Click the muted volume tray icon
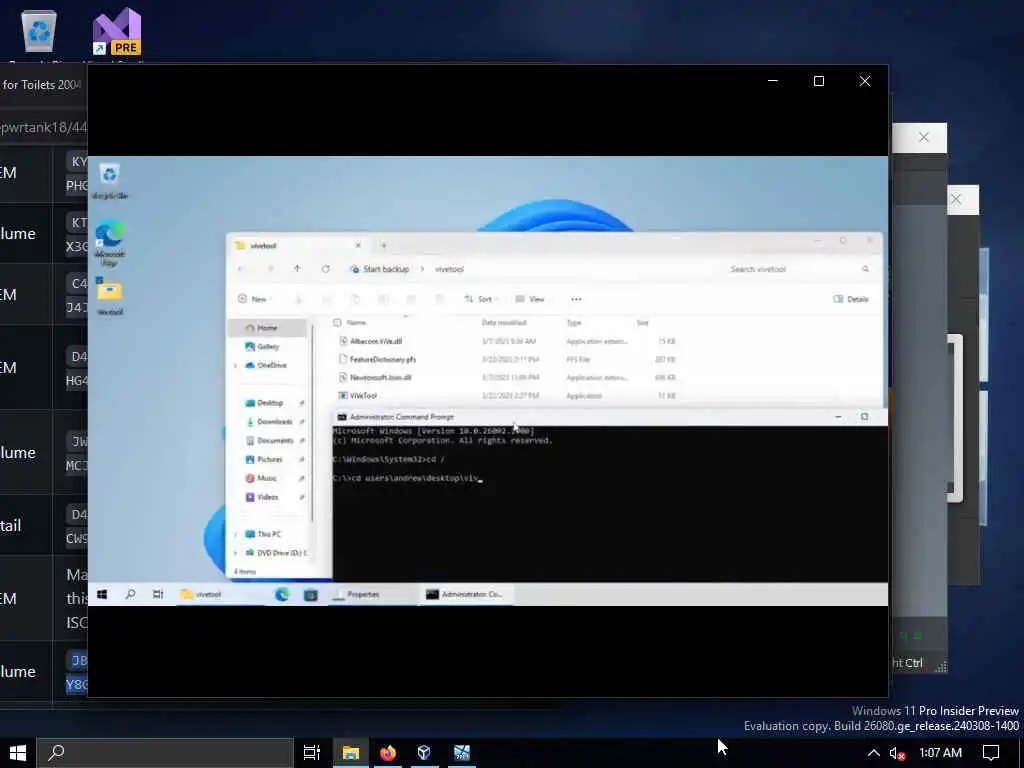The height and width of the screenshot is (768, 1024). [897, 753]
